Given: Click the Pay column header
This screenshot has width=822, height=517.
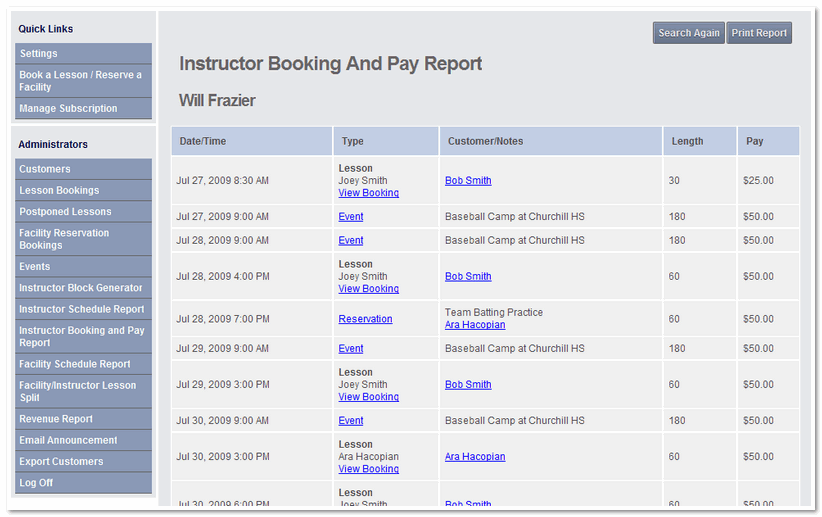Looking at the screenshot, I should (x=755, y=141).
